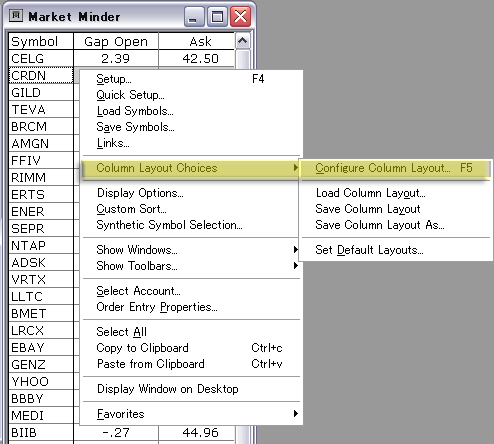
Task: Click the Symbol column header
Action: click(x=41, y=41)
